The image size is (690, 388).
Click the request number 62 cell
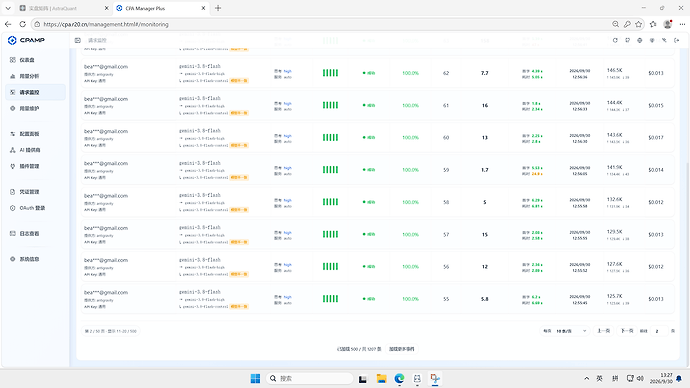(x=446, y=73)
